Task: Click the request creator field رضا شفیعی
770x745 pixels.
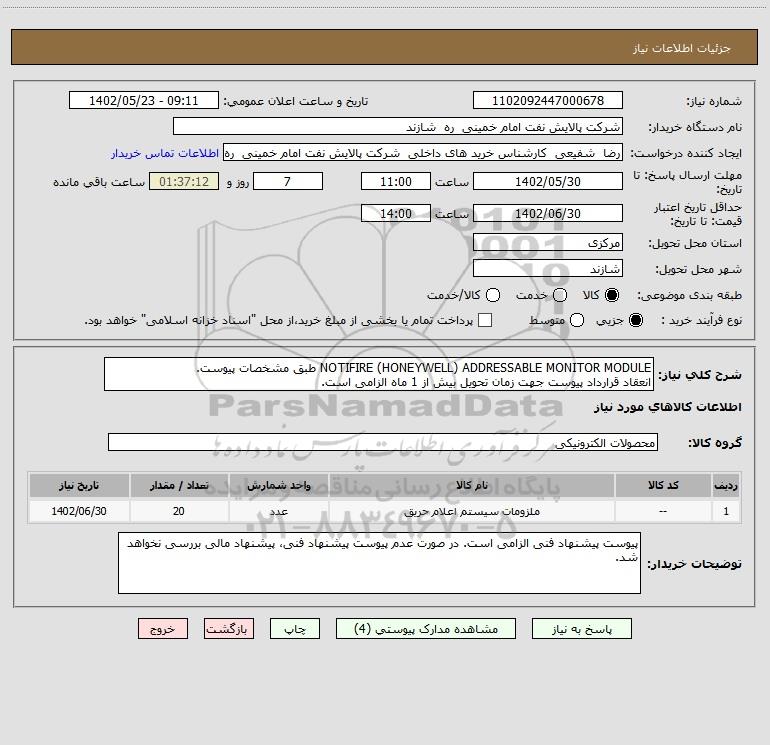Action: 423,153
